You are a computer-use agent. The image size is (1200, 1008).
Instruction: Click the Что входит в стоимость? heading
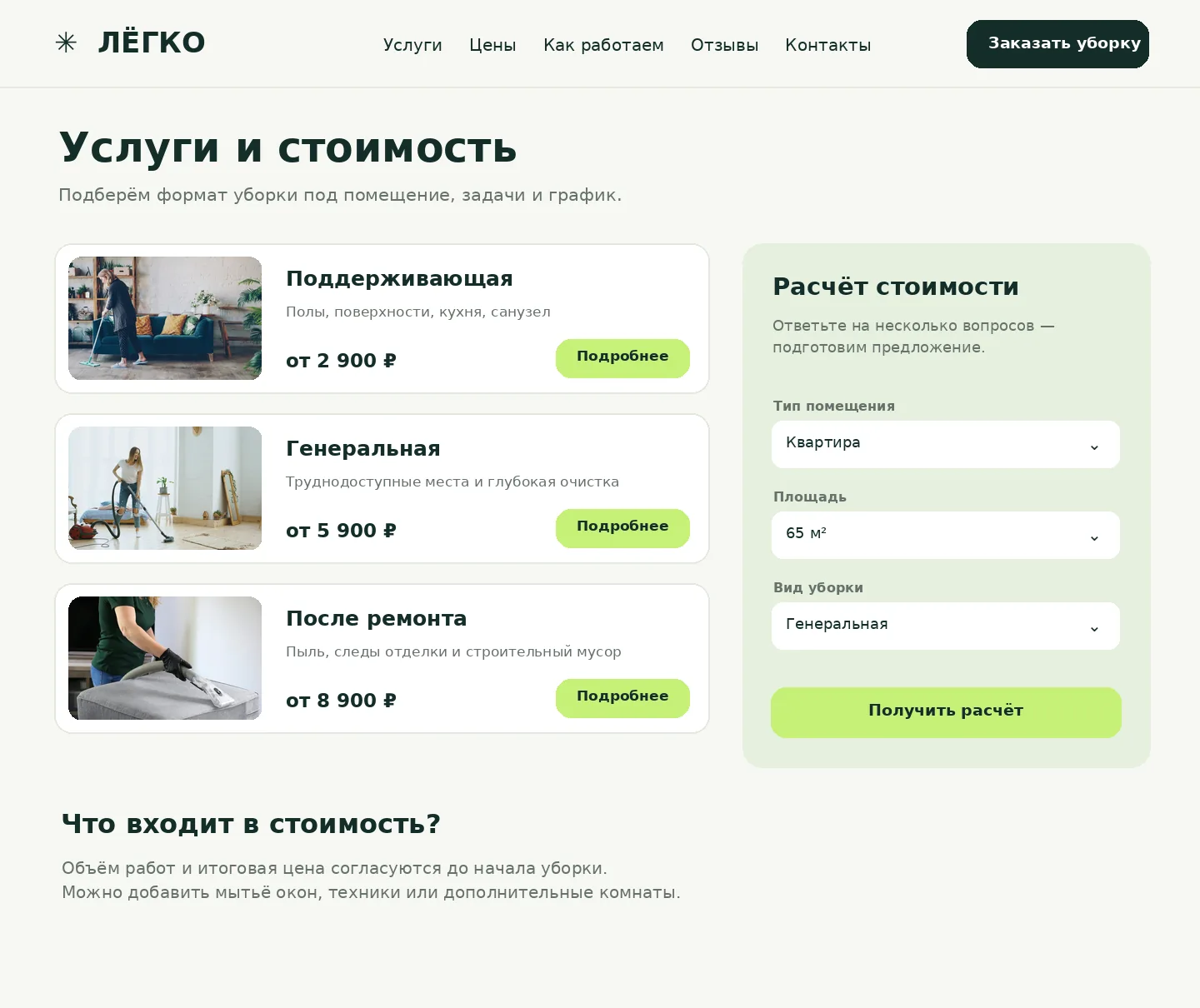pyautogui.click(x=251, y=824)
